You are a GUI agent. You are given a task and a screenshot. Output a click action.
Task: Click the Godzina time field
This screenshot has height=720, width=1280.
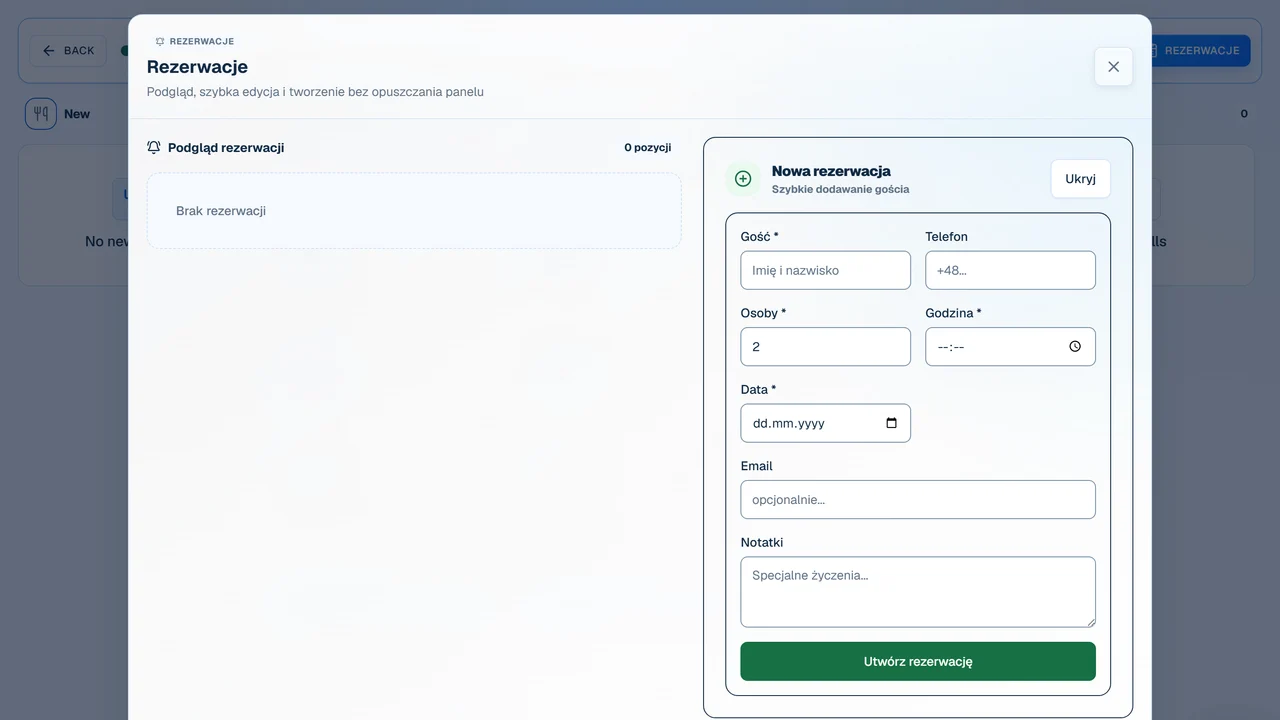tap(1010, 347)
